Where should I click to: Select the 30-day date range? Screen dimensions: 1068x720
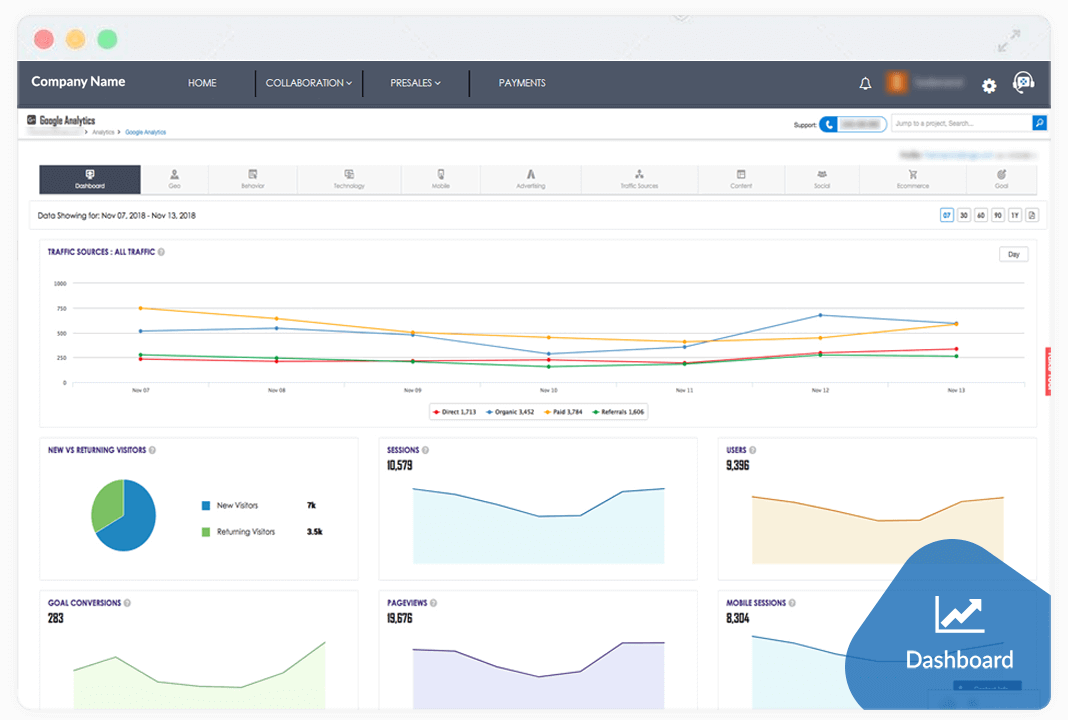tap(962, 214)
